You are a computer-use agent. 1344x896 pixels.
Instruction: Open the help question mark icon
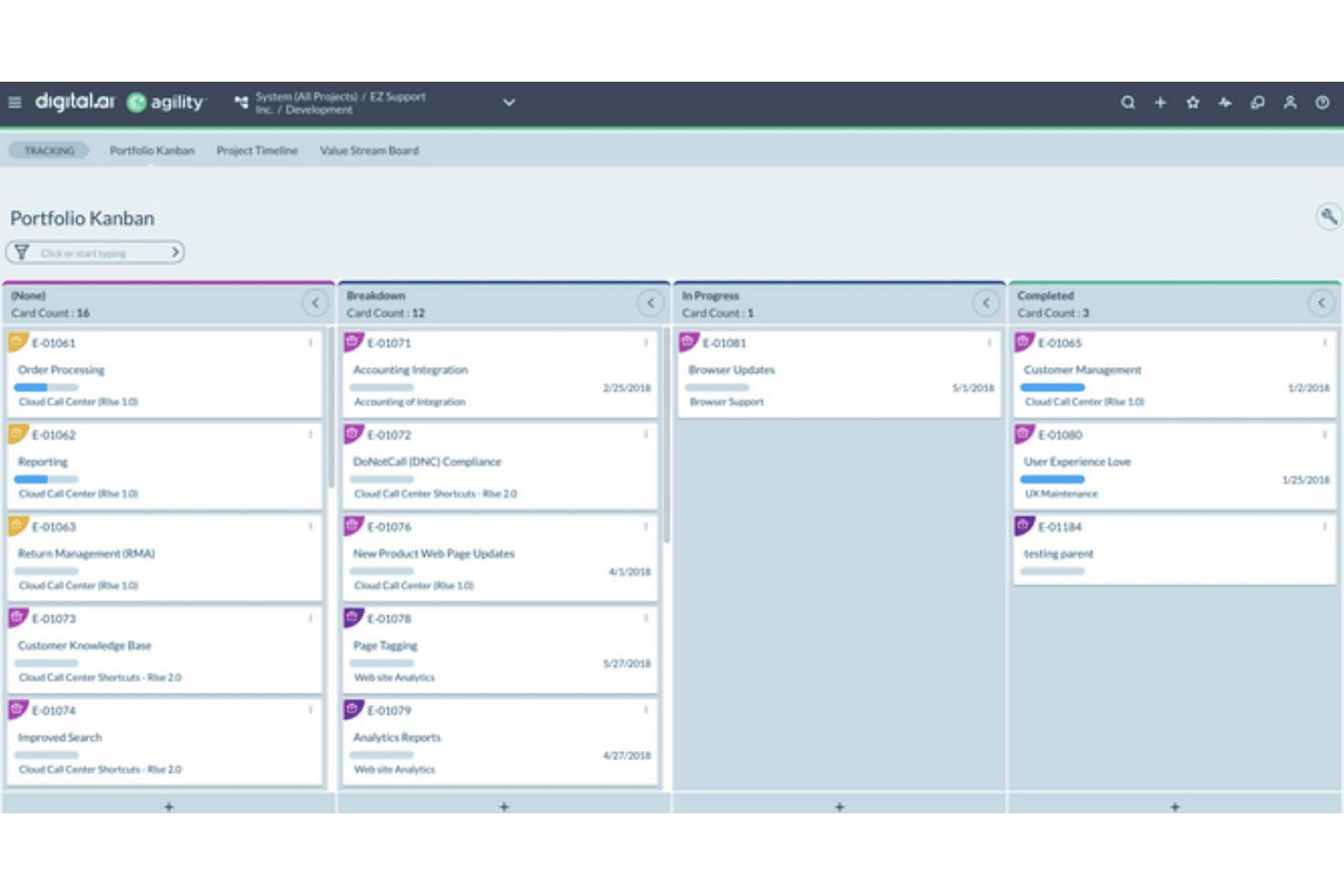tap(1322, 103)
